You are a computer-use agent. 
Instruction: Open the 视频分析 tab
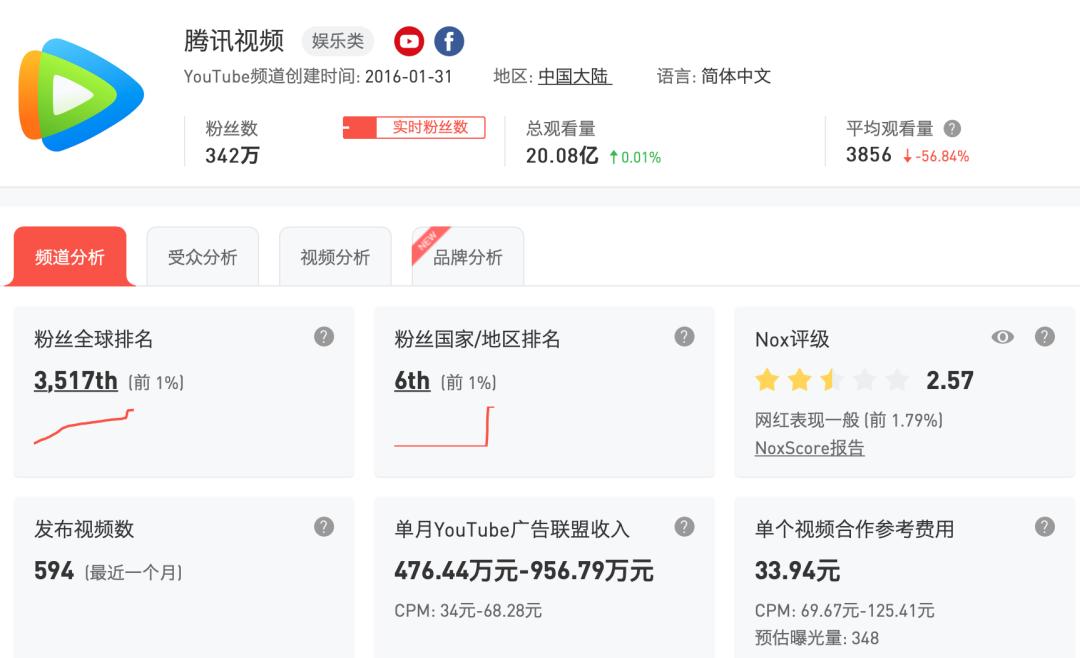coord(334,256)
